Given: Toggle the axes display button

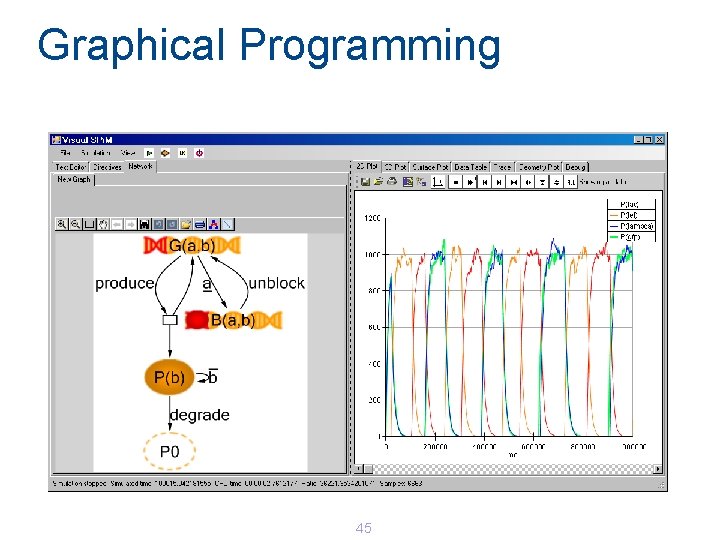Looking at the screenshot, I should [x=438, y=182].
